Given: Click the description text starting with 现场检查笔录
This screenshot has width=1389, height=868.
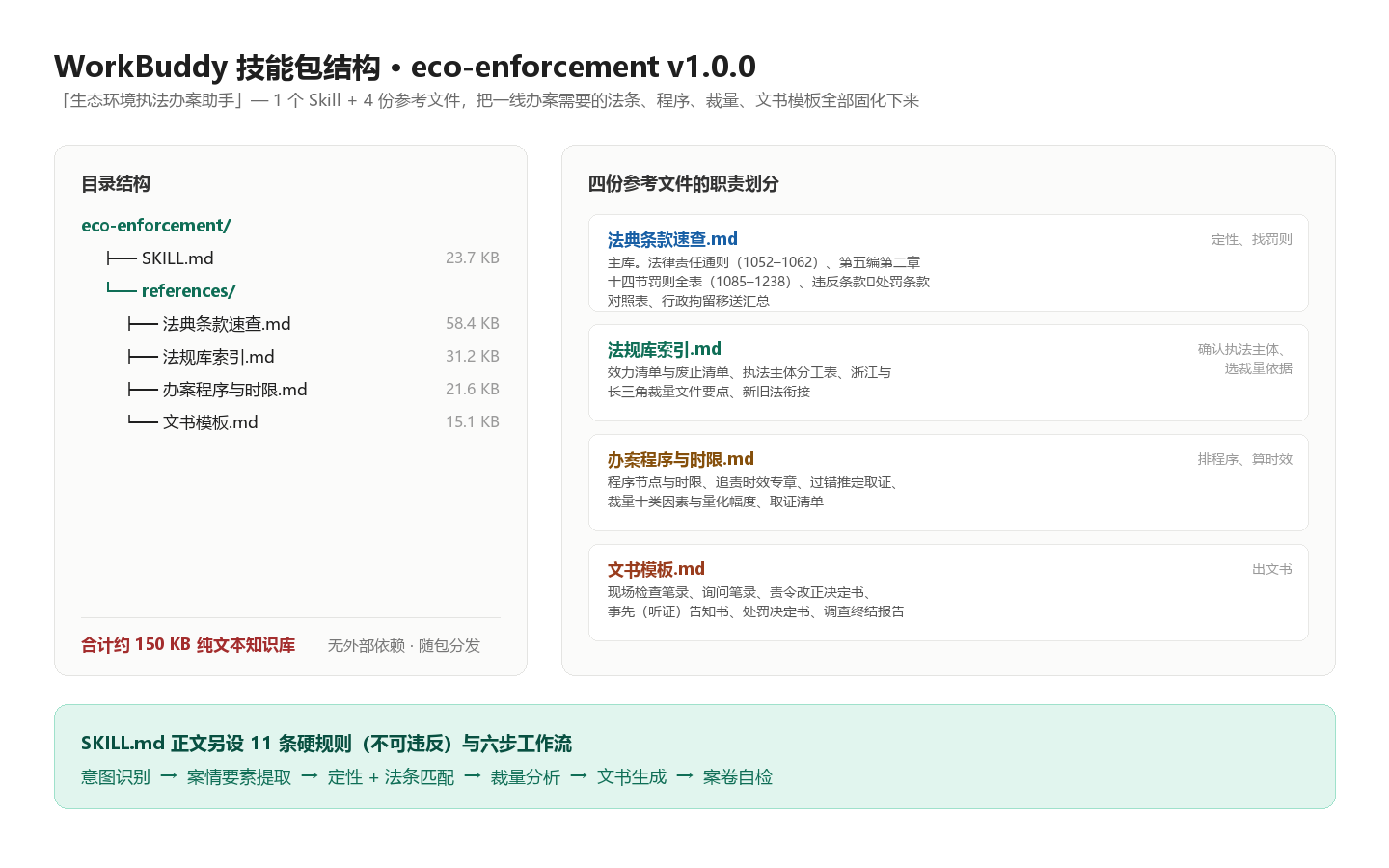Looking at the screenshot, I should tap(756, 602).
